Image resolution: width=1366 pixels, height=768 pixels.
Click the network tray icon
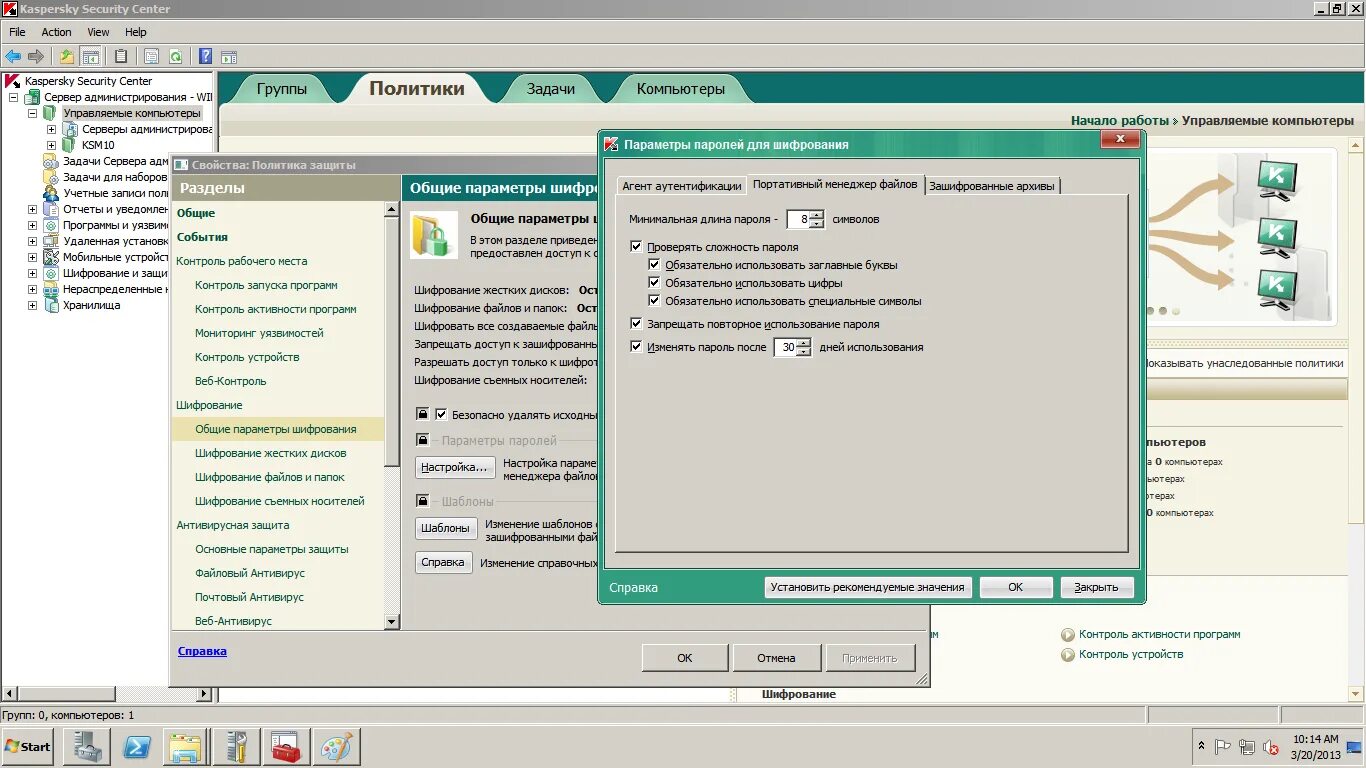click(x=1247, y=747)
